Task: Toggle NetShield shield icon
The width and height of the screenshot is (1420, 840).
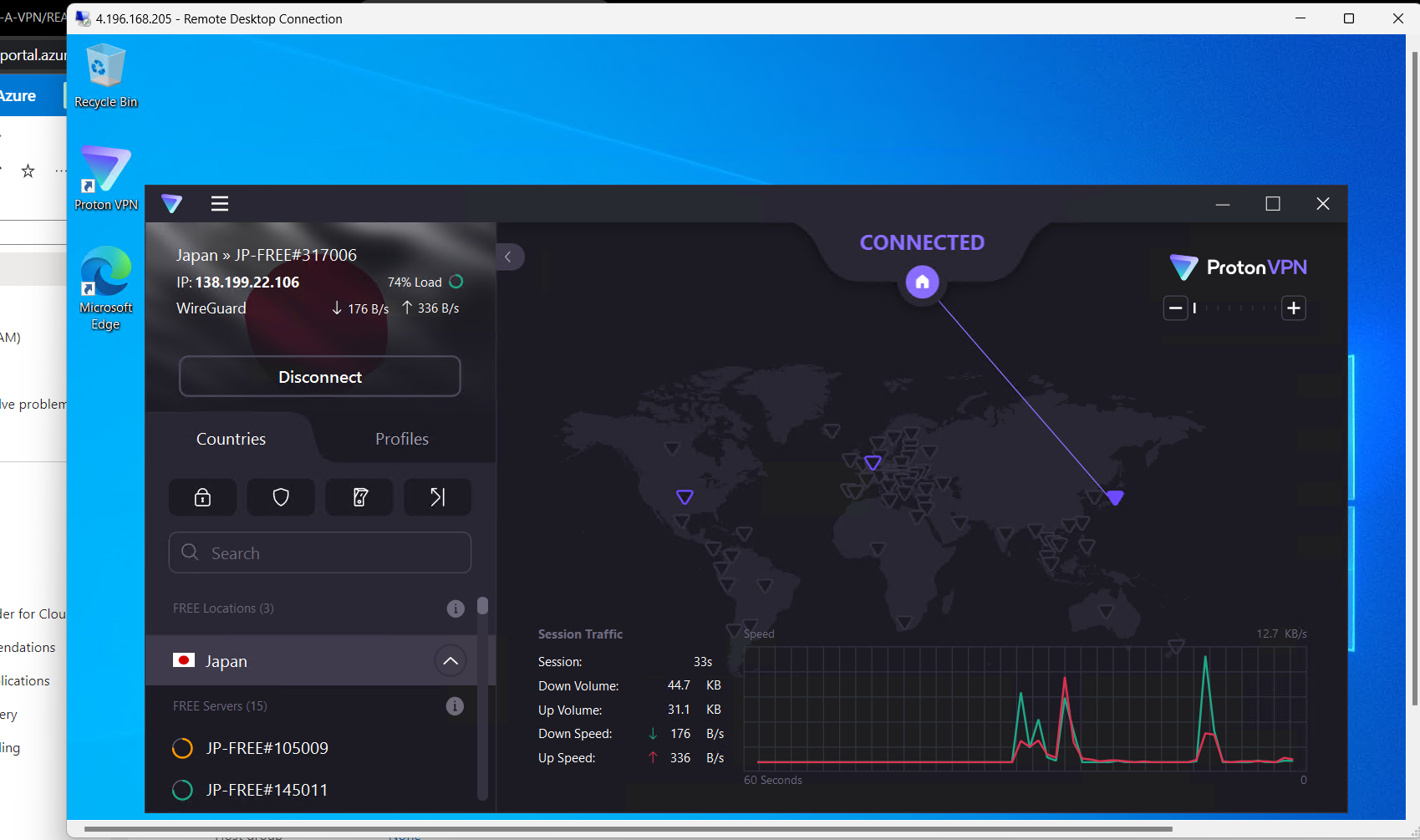Action: click(281, 497)
